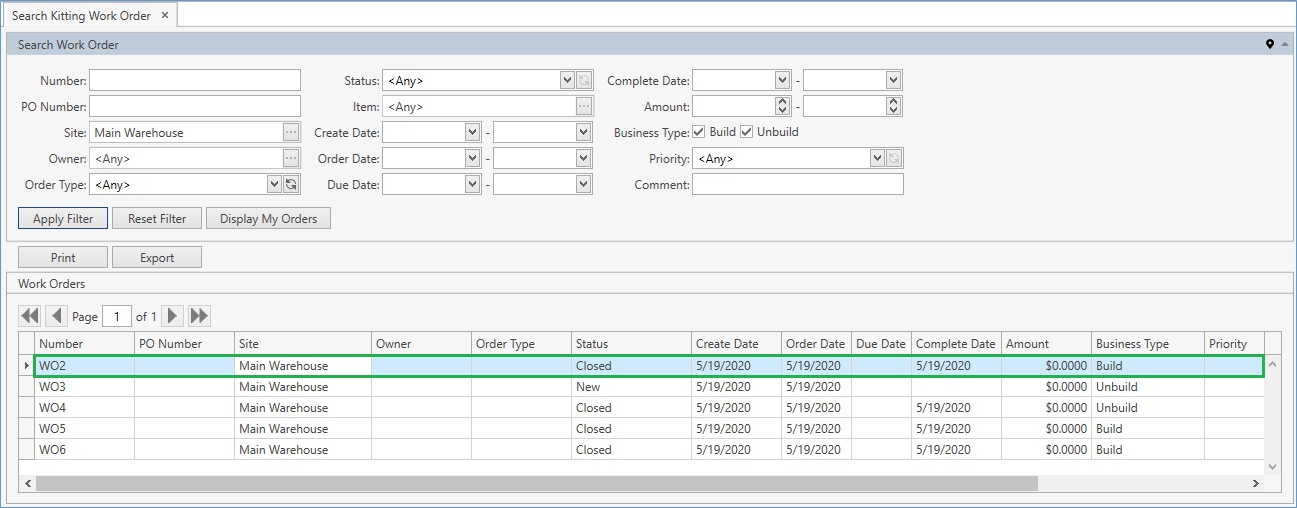The image size is (1297, 508).
Task: Sort by the Status column header
Action: 630,344
